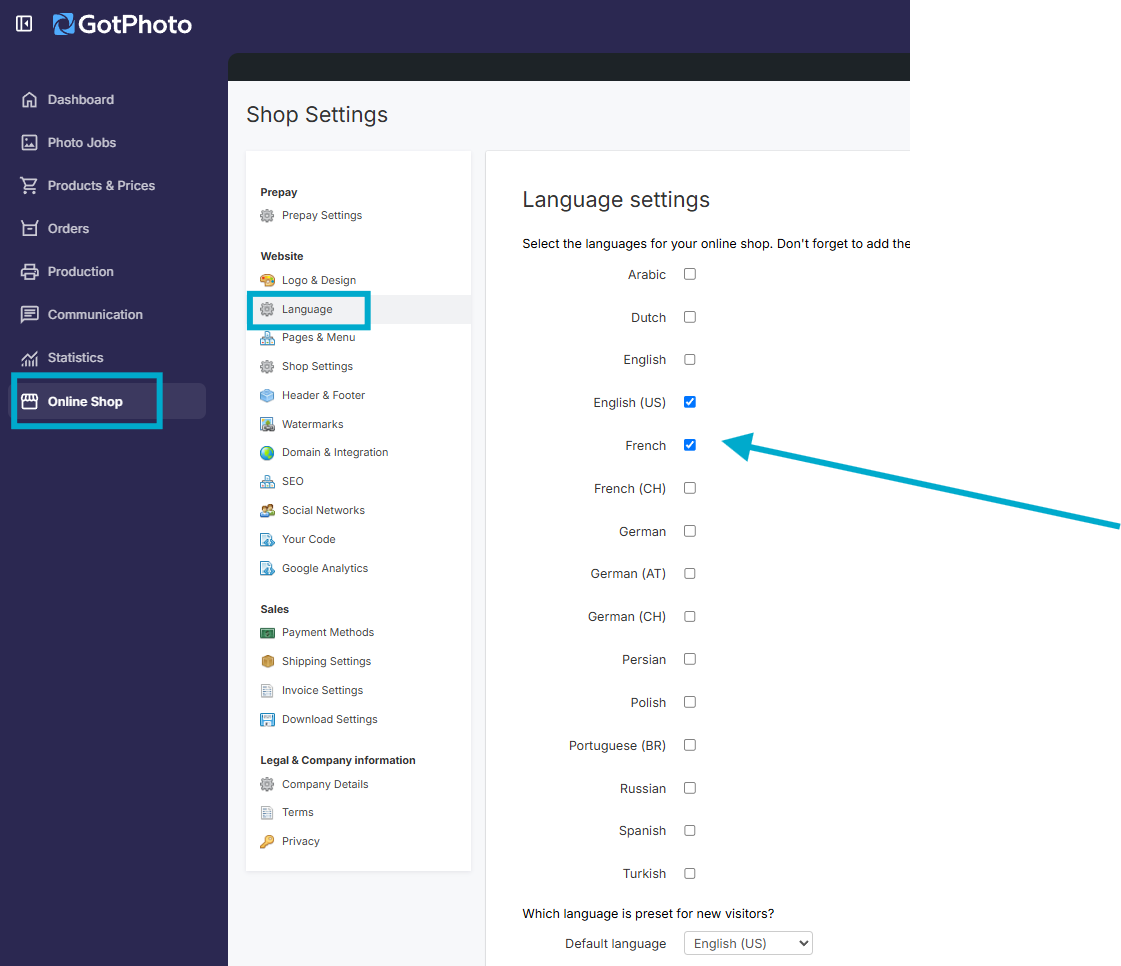The image size is (1121, 966).
Task: Open the Language settings link
Action: coord(307,309)
